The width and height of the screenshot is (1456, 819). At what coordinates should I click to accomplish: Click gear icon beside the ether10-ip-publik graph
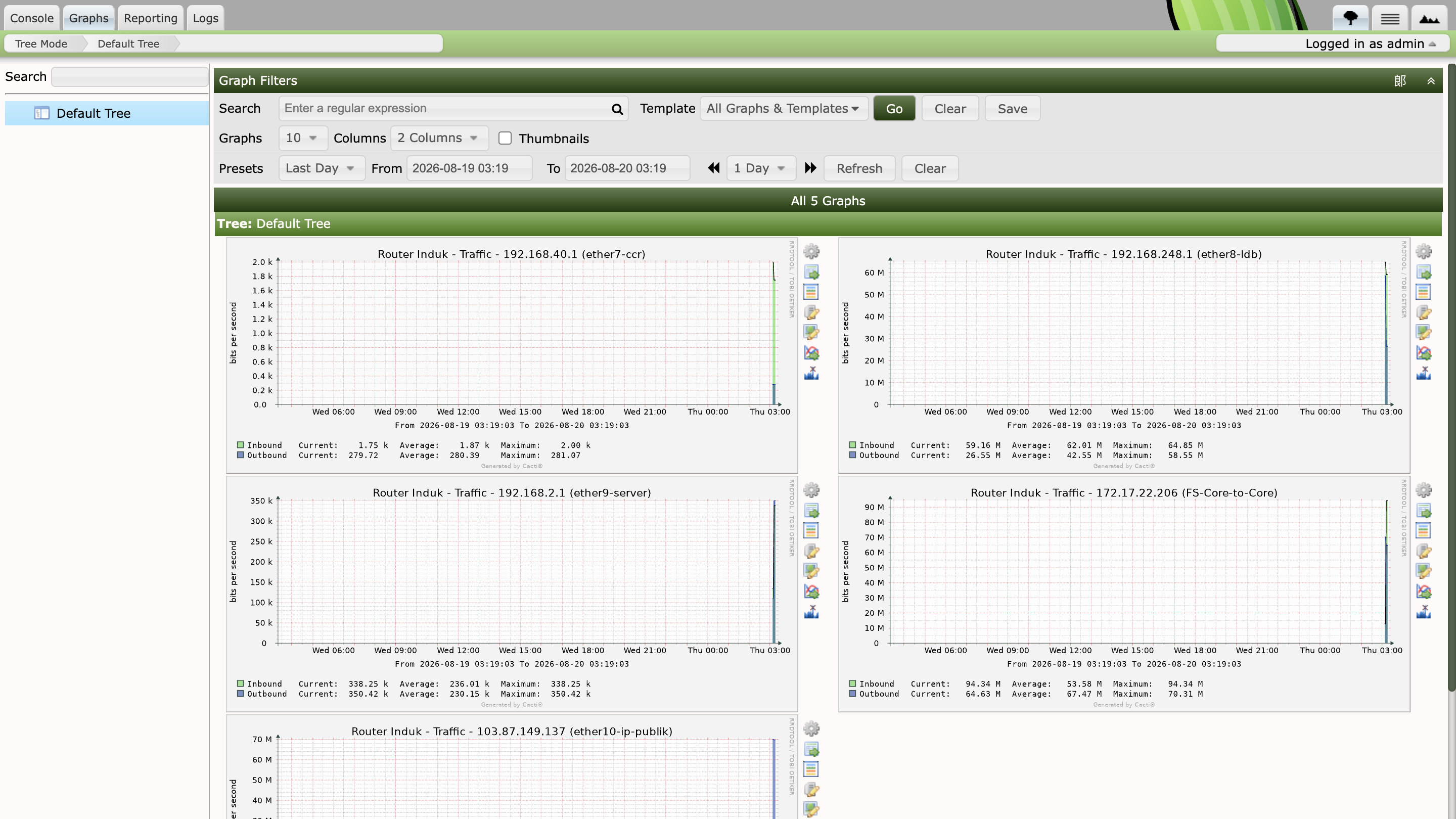click(811, 729)
